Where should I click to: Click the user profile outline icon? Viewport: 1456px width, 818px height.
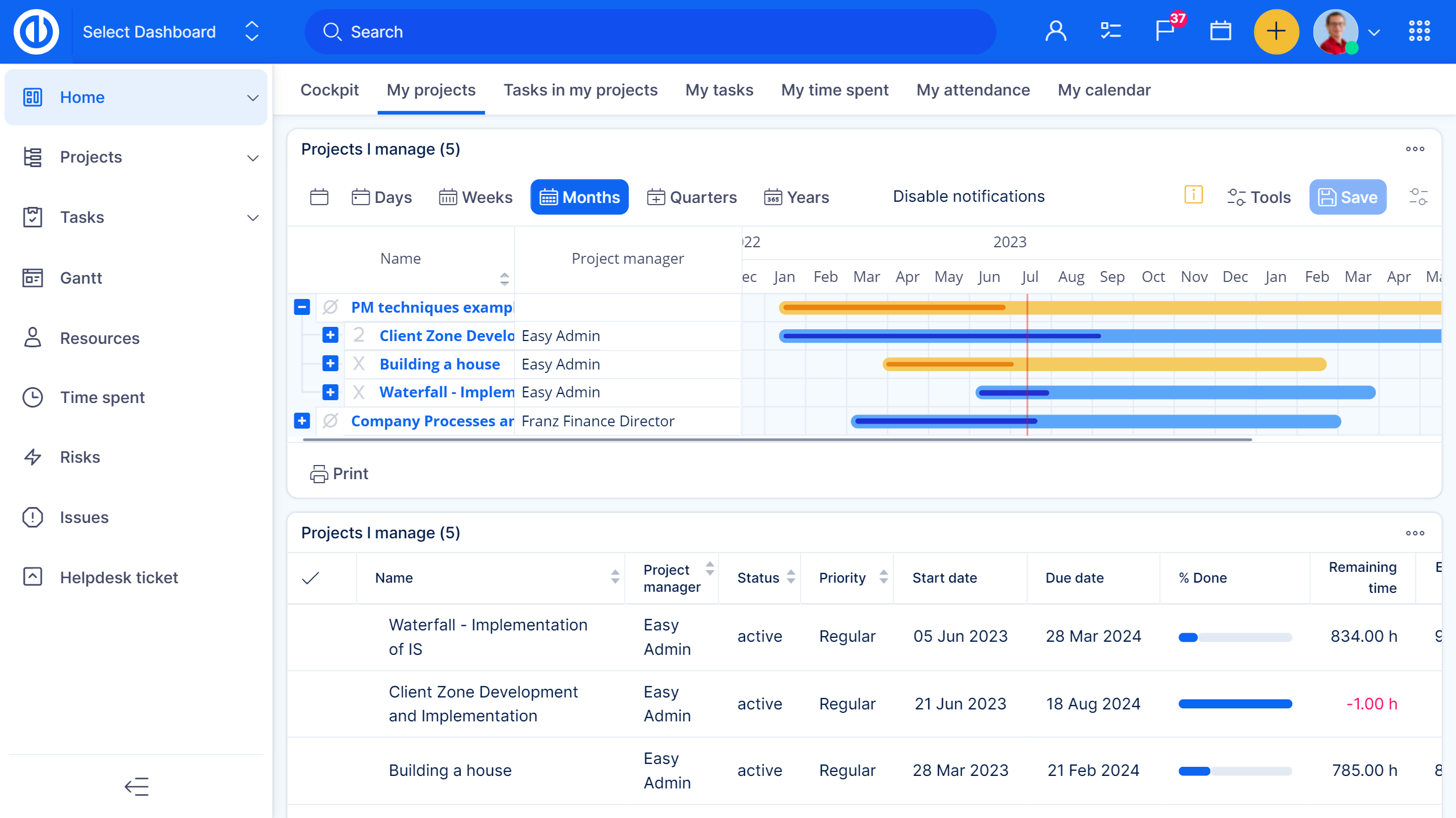(1056, 31)
